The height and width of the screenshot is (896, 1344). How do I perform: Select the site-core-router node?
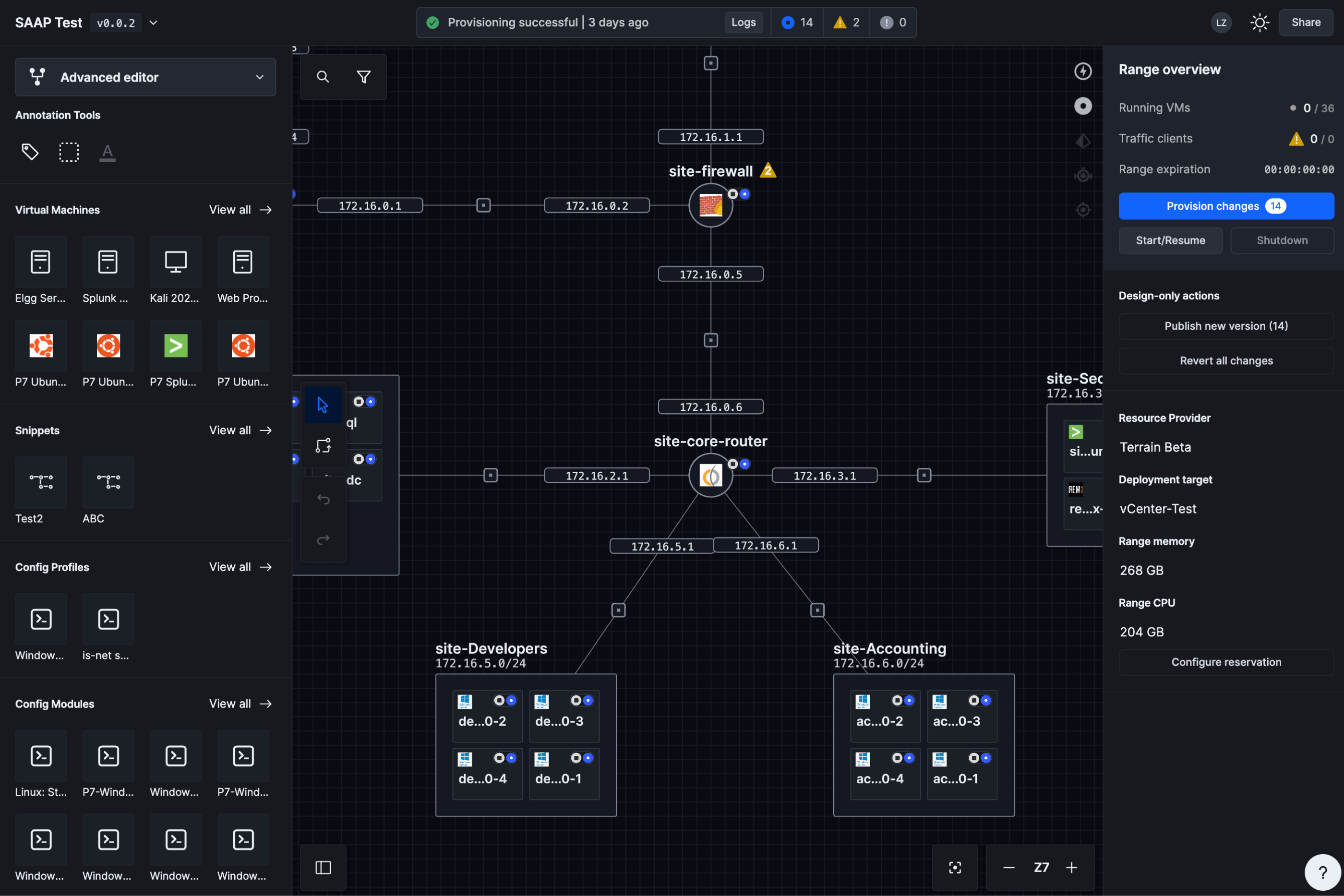pyautogui.click(x=710, y=476)
